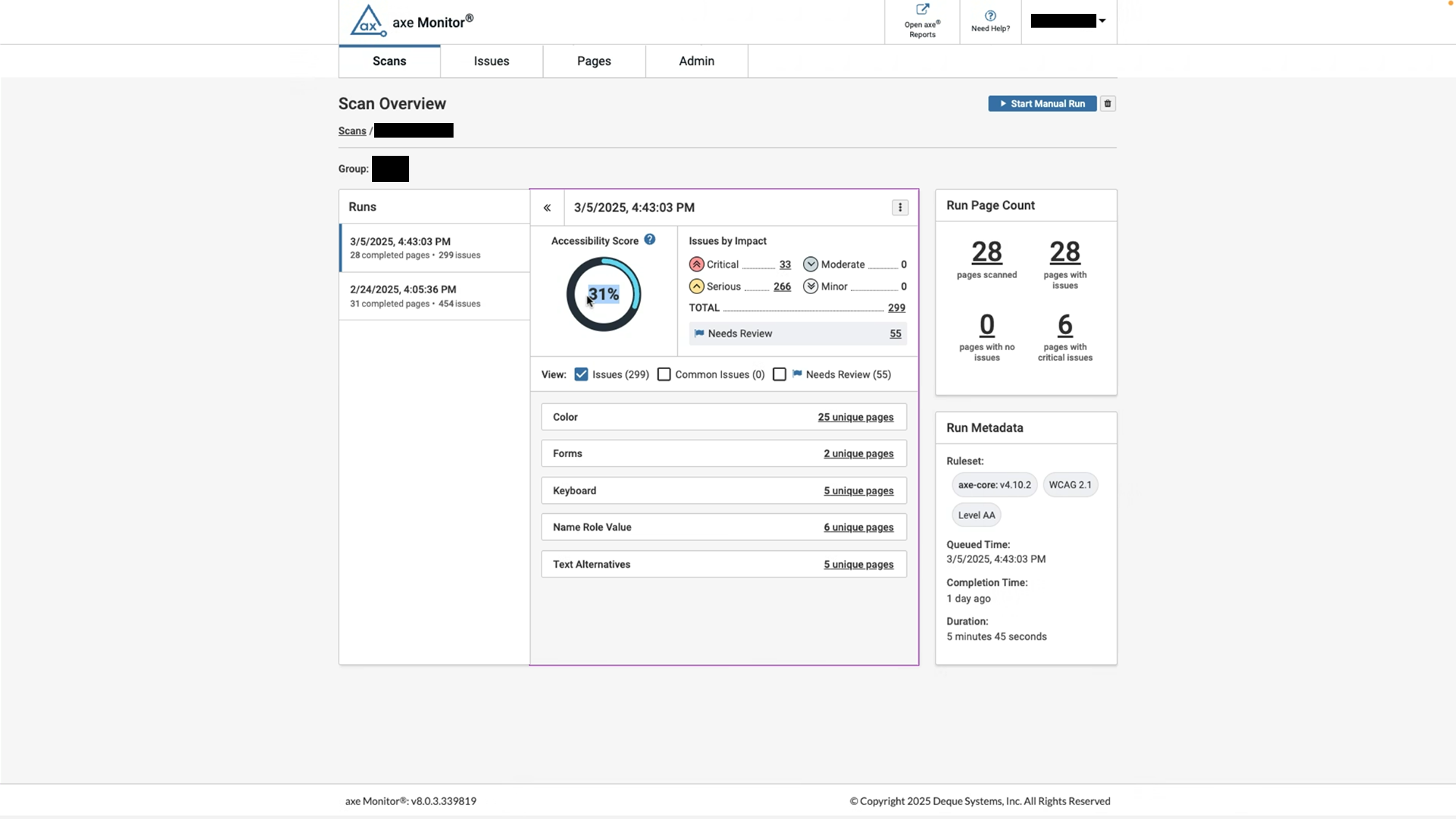This screenshot has height=819, width=1456.
Task: Toggle the Needs Review (55) checkbox
Action: click(779, 374)
